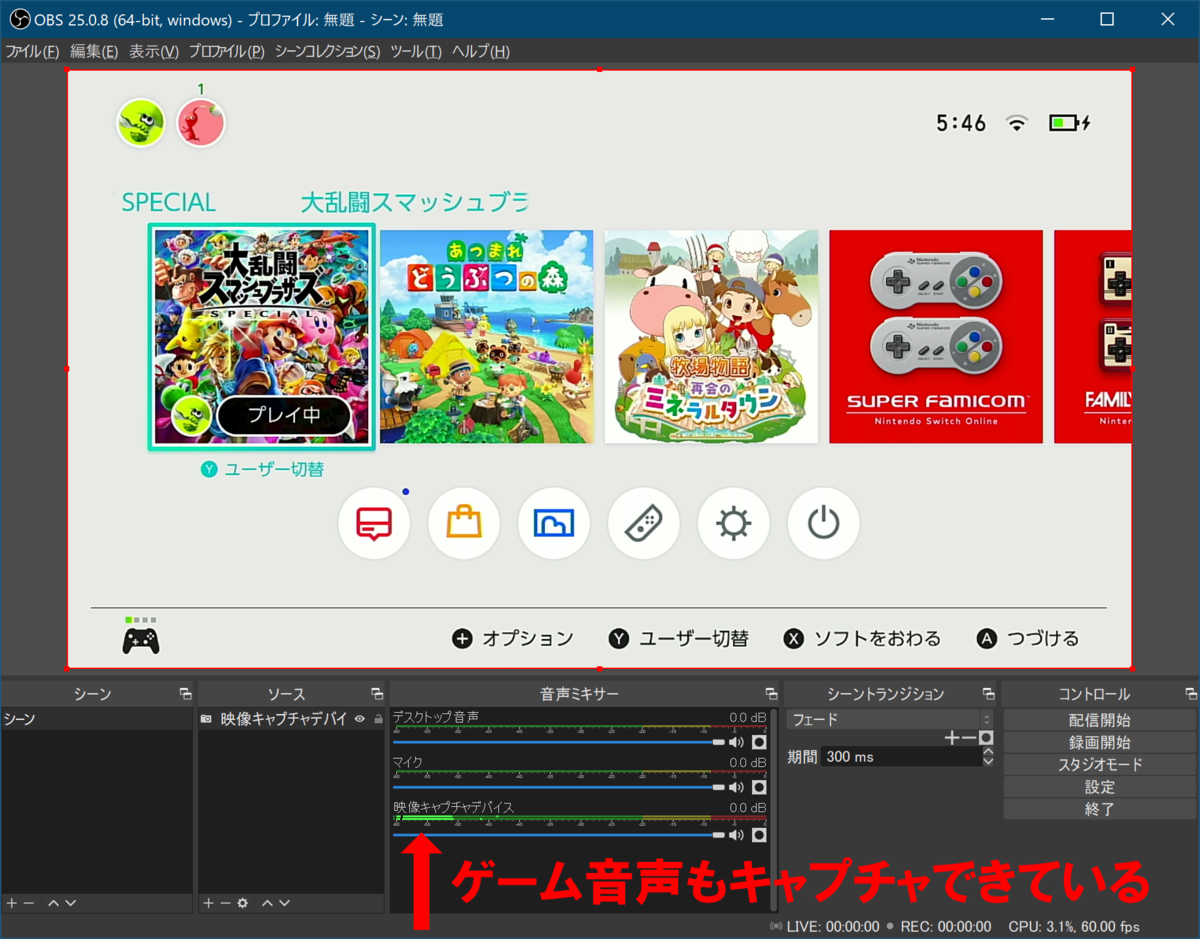
Task: Mute 映像キャプチャデバイス audio with its speaker icon
Action: [x=737, y=834]
